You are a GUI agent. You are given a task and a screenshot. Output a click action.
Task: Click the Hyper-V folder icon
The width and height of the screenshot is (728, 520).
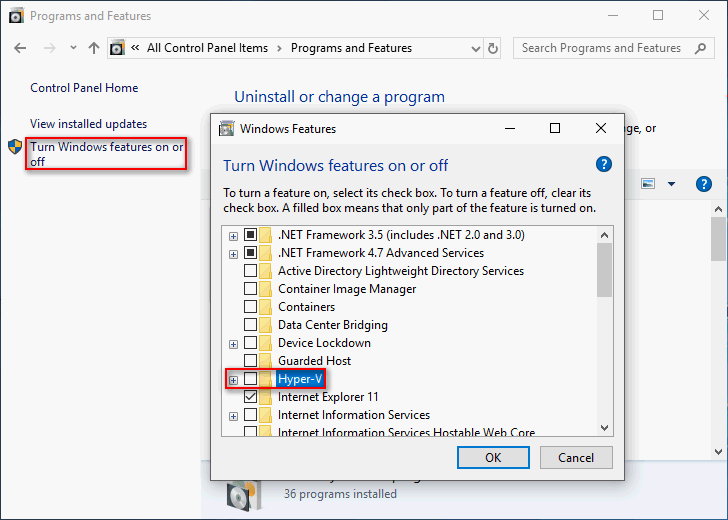click(x=265, y=379)
